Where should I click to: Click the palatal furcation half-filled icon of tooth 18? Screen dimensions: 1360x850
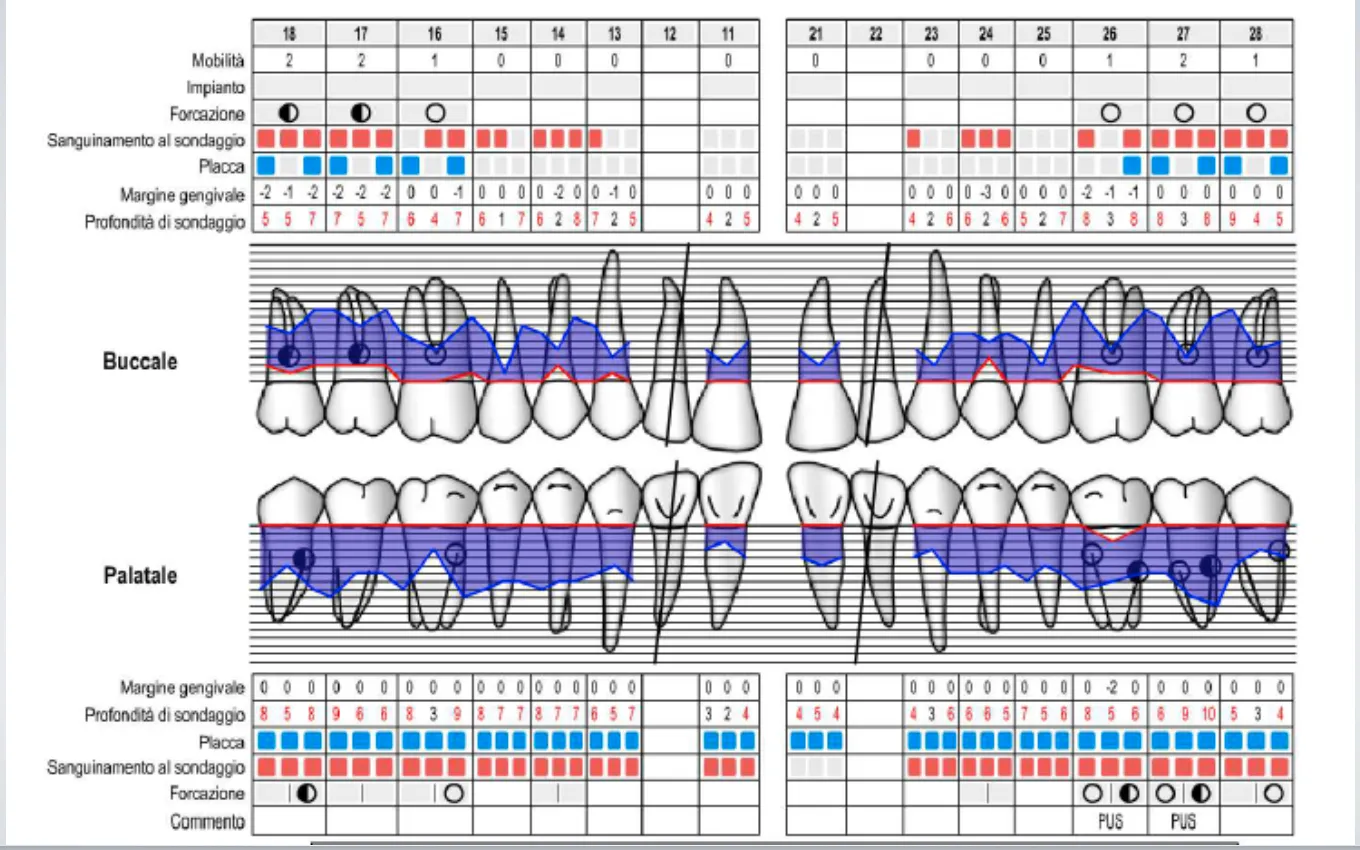pos(307,793)
